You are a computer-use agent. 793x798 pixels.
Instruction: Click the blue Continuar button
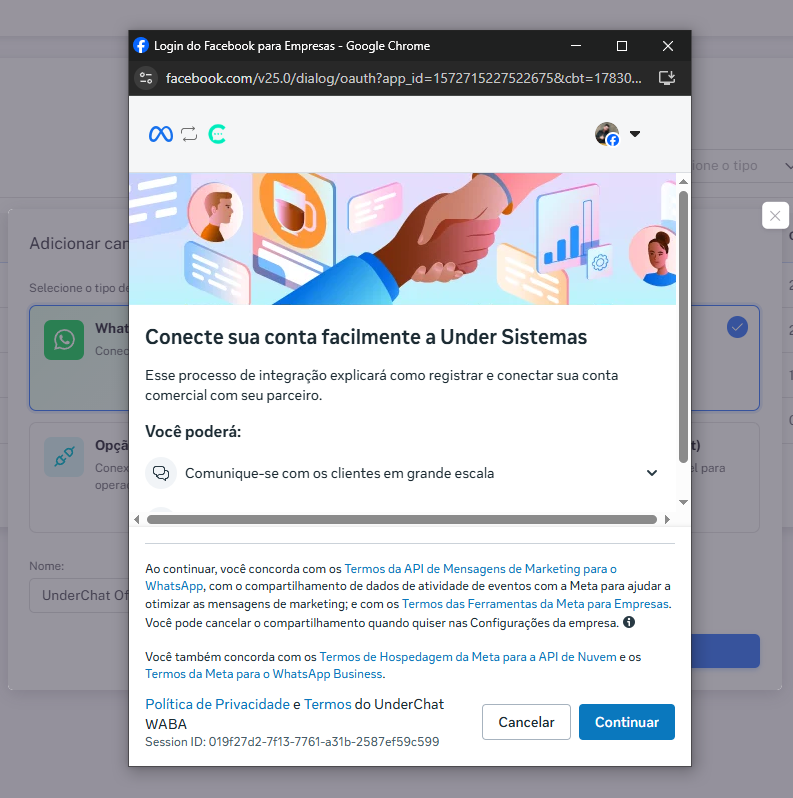click(627, 722)
